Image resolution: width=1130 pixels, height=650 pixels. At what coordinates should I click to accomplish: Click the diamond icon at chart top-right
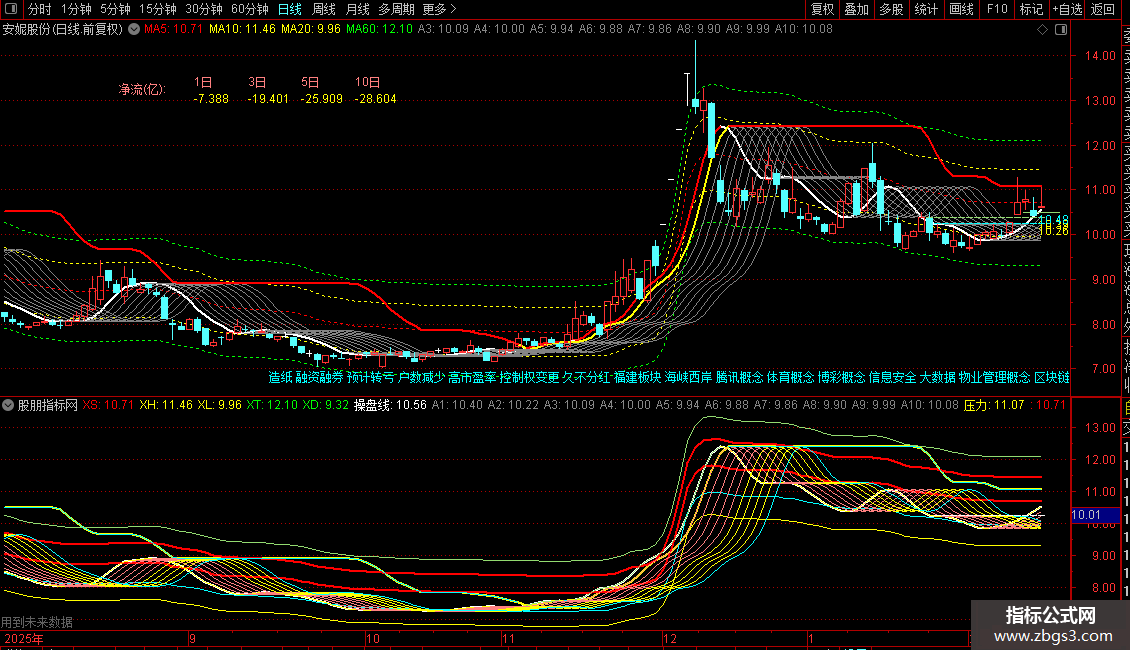(x=1043, y=29)
